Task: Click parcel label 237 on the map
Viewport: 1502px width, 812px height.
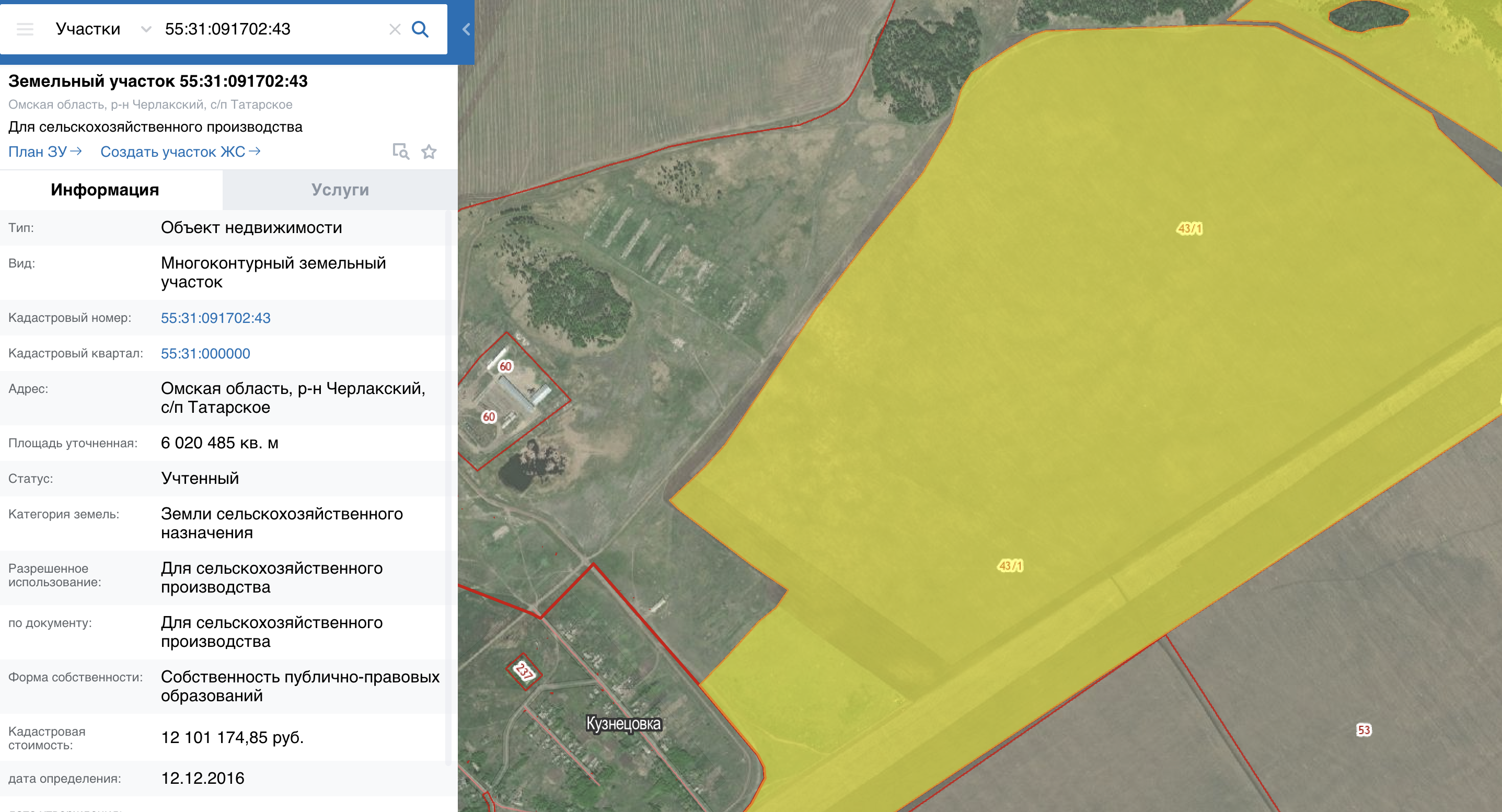Action: (x=524, y=671)
